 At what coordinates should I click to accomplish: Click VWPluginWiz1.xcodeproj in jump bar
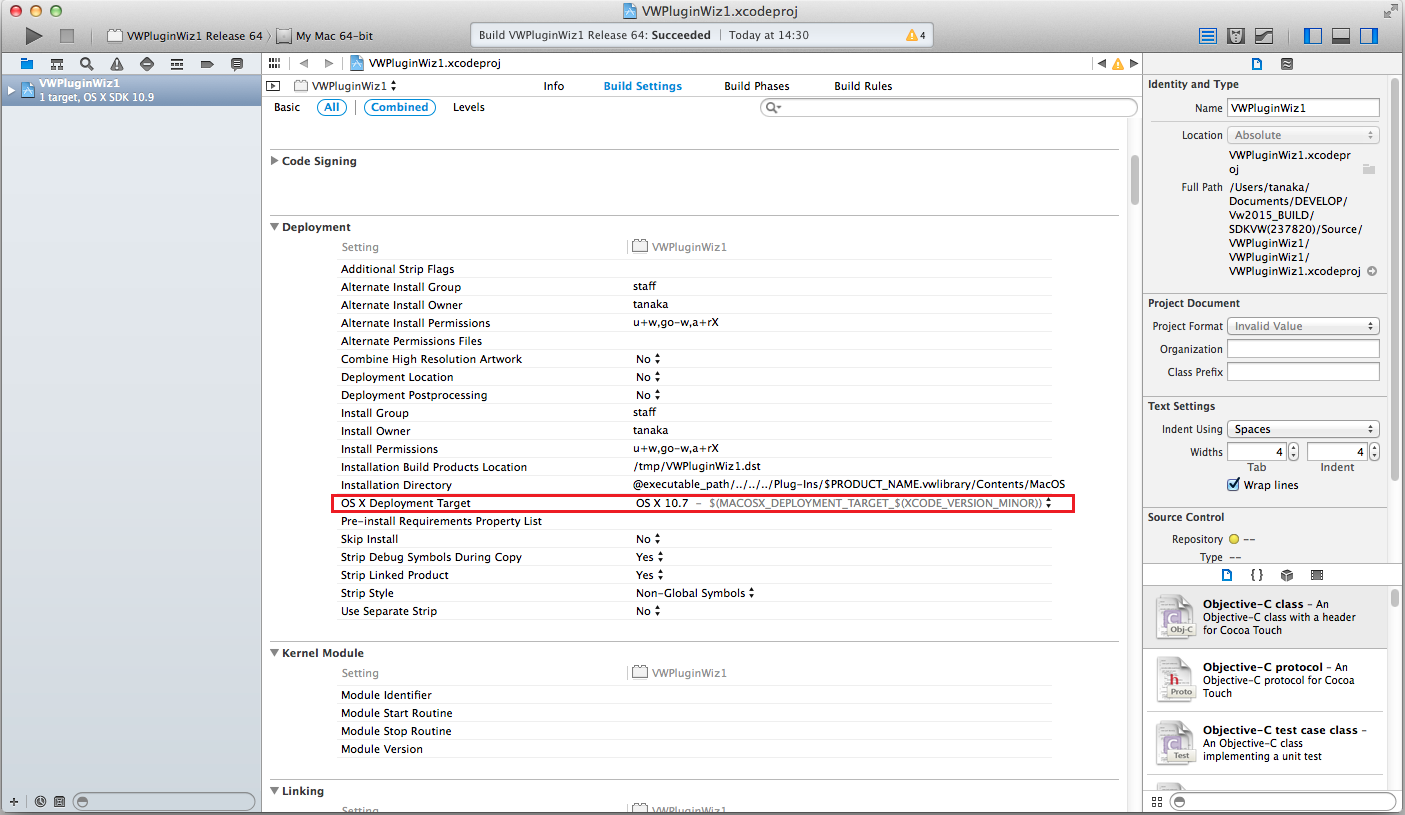(x=426, y=63)
